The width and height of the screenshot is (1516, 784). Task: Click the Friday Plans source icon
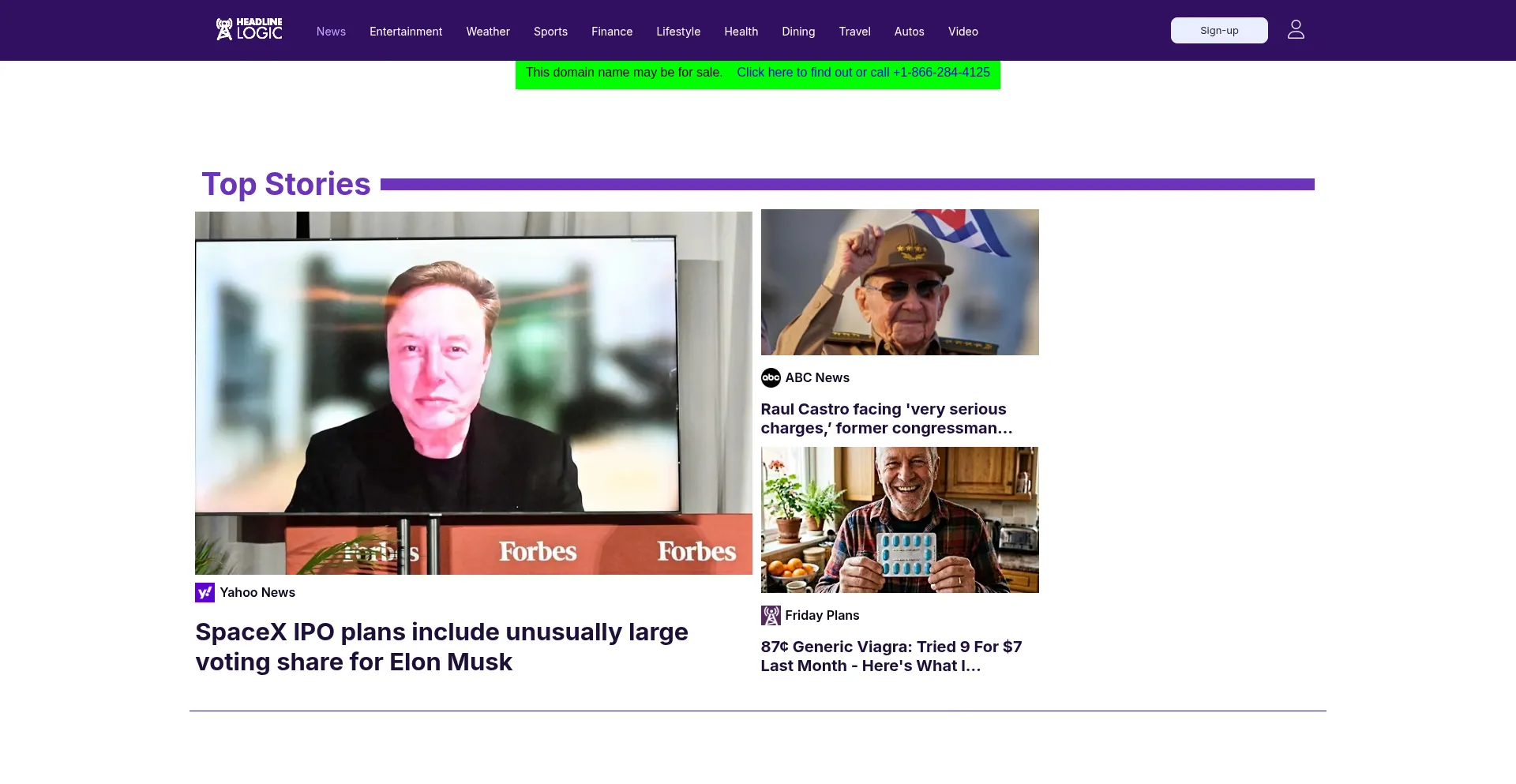tap(771, 615)
